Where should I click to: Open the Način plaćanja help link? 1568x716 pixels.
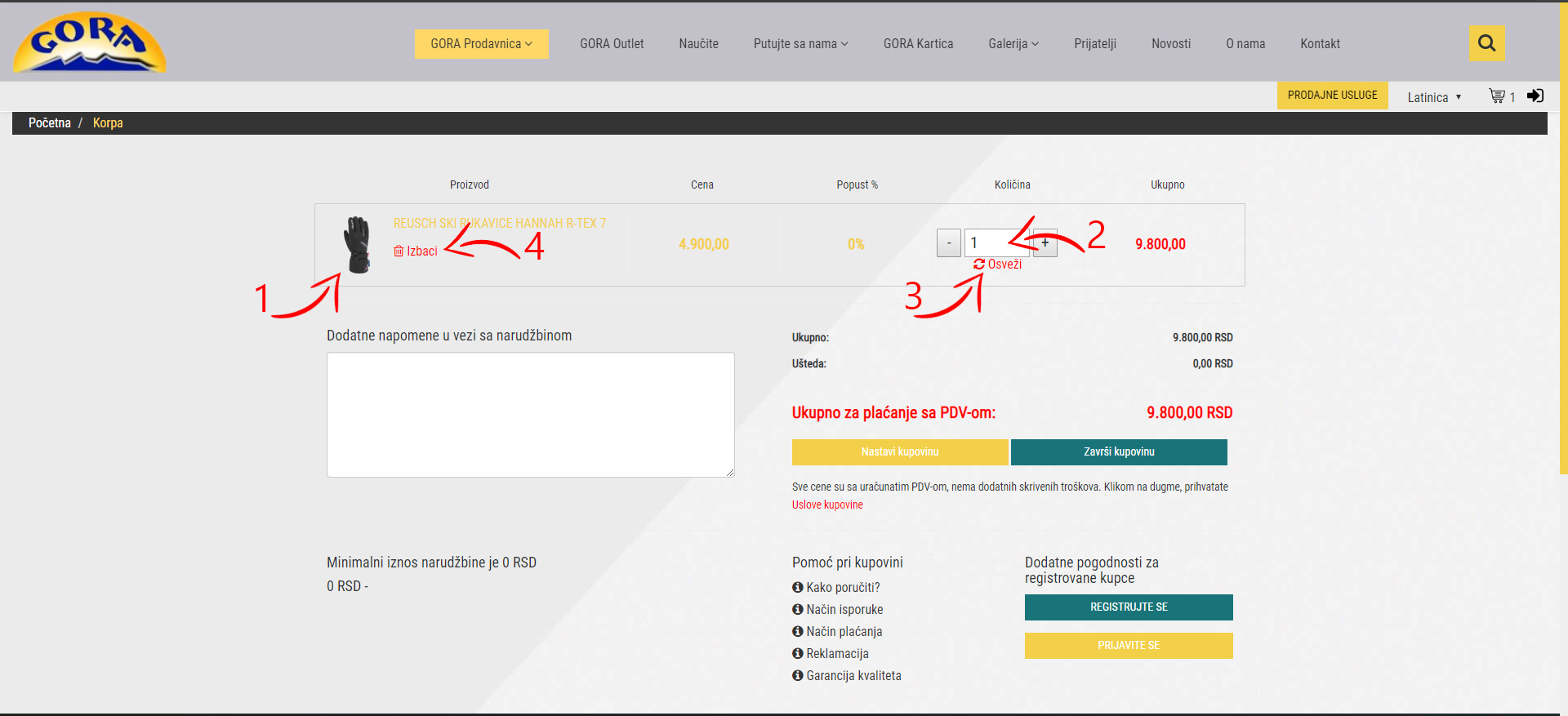[x=837, y=631]
